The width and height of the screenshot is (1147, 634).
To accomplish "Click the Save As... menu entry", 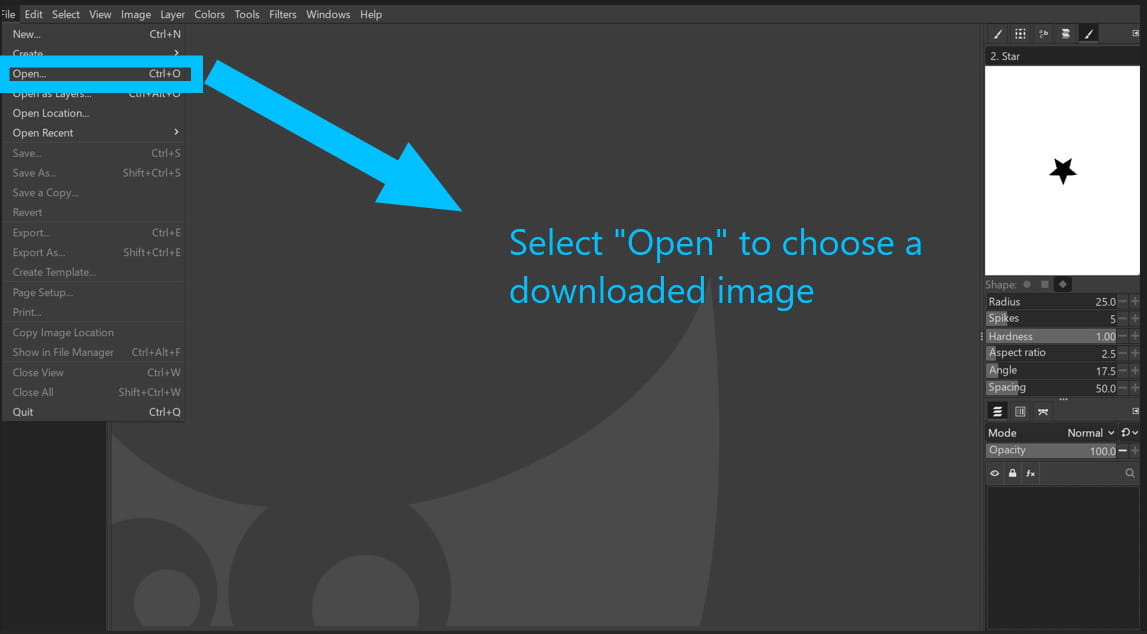I will (x=95, y=173).
